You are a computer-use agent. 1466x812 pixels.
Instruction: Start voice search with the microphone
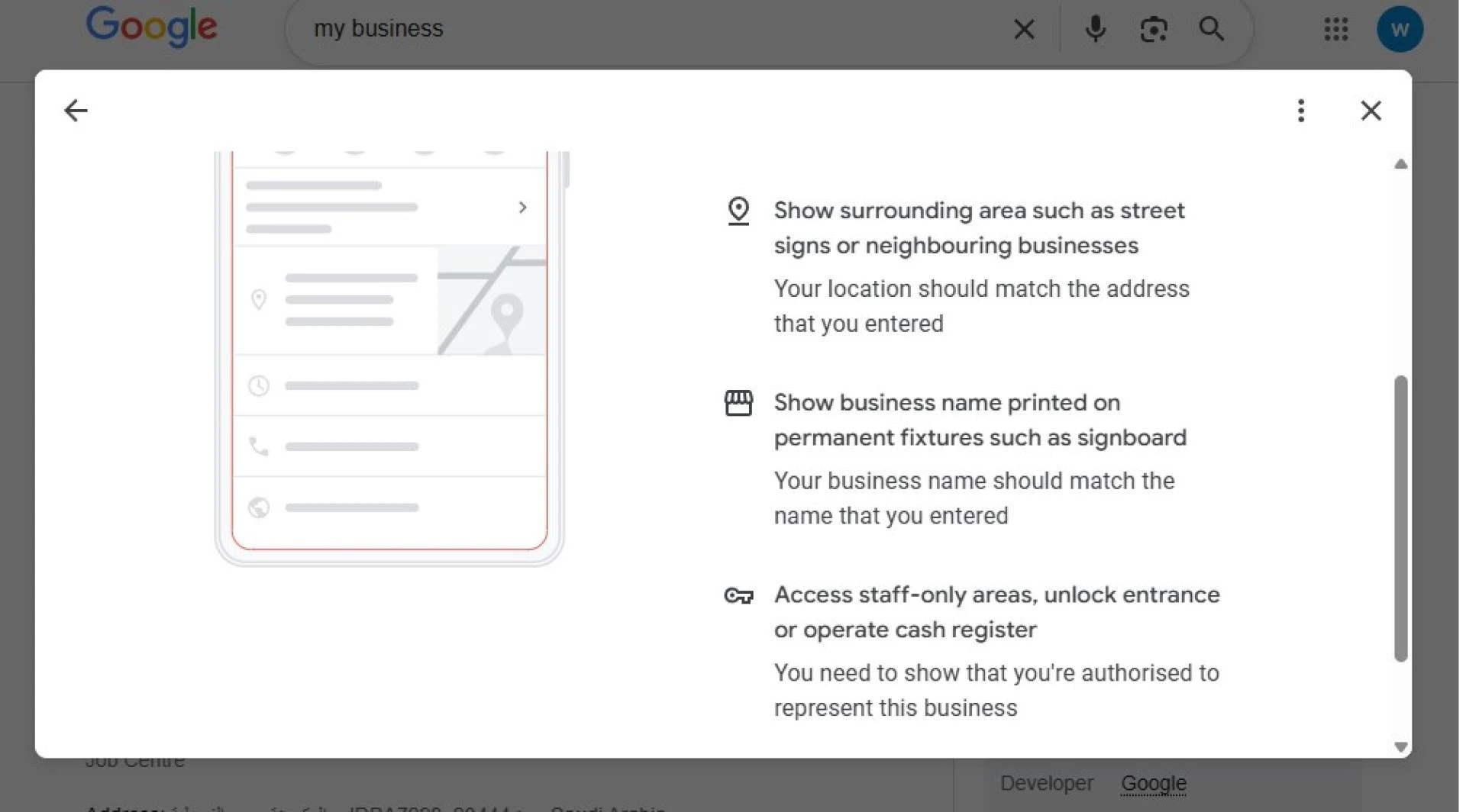pos(1095,29)
